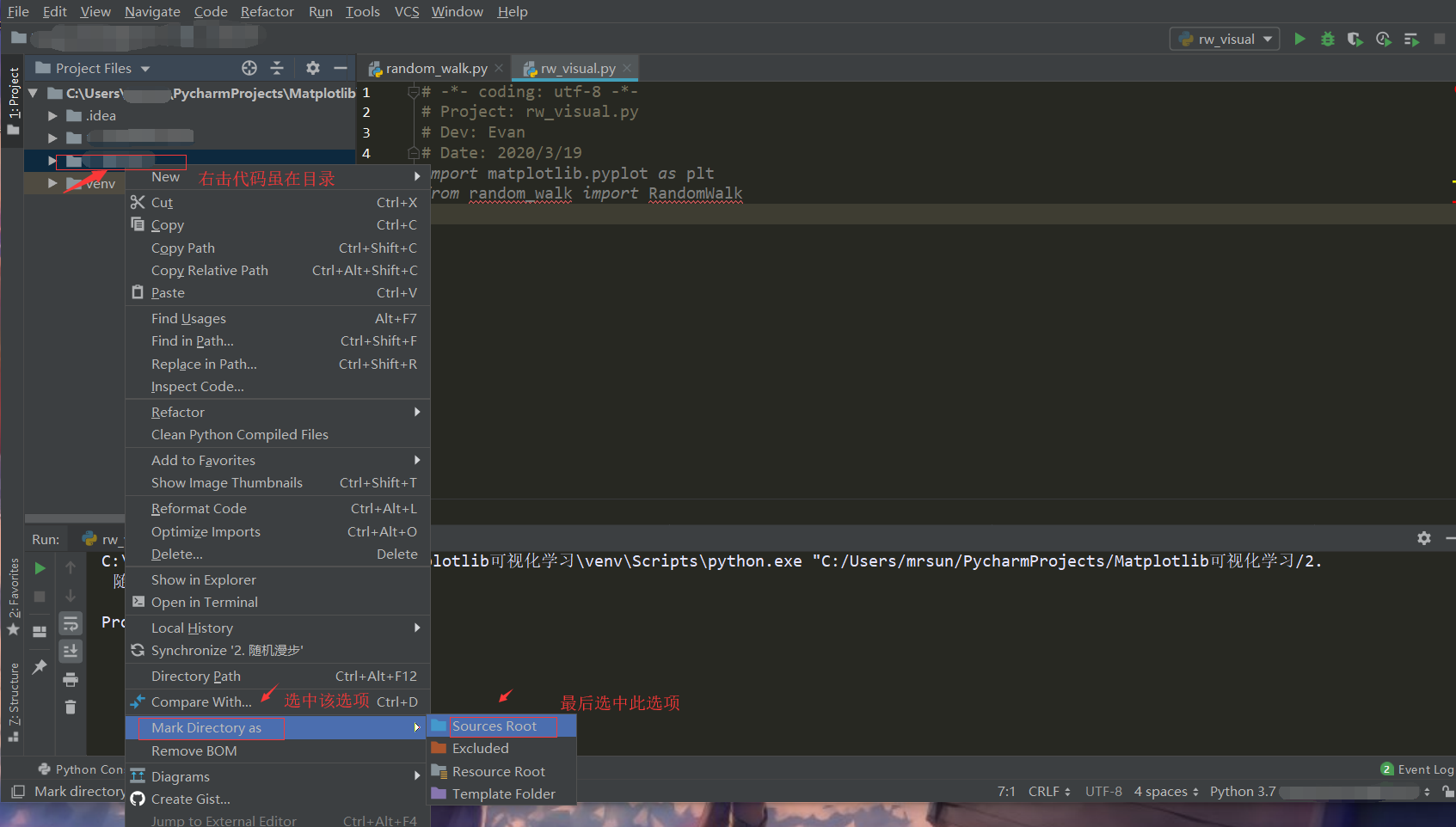This screenshot has height=827, width=1456.
Task: Expand the .idea folder
Action: coord(52,115)
